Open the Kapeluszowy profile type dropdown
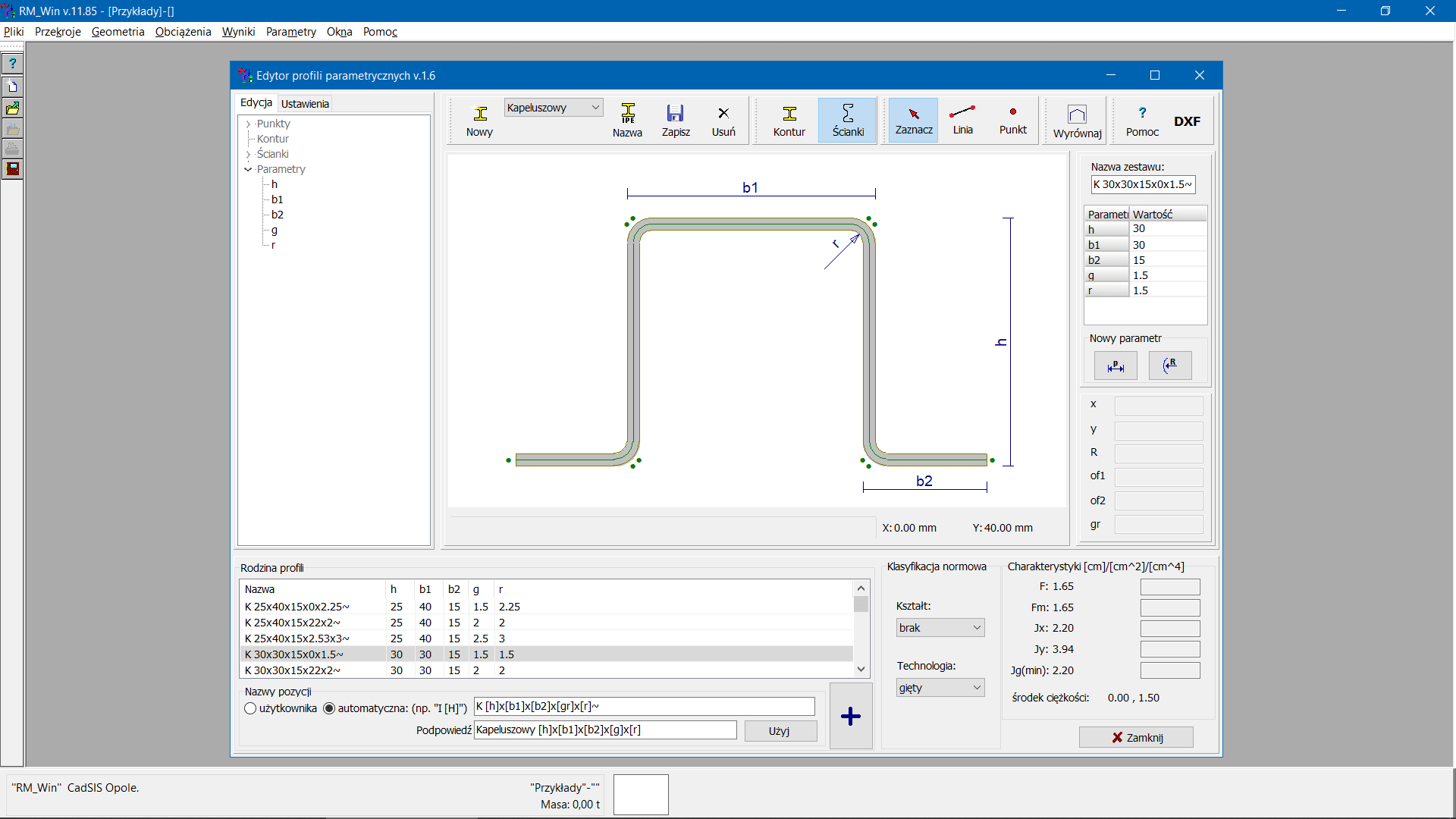Screen dimensions: 1456x819 tap(554, 108)
